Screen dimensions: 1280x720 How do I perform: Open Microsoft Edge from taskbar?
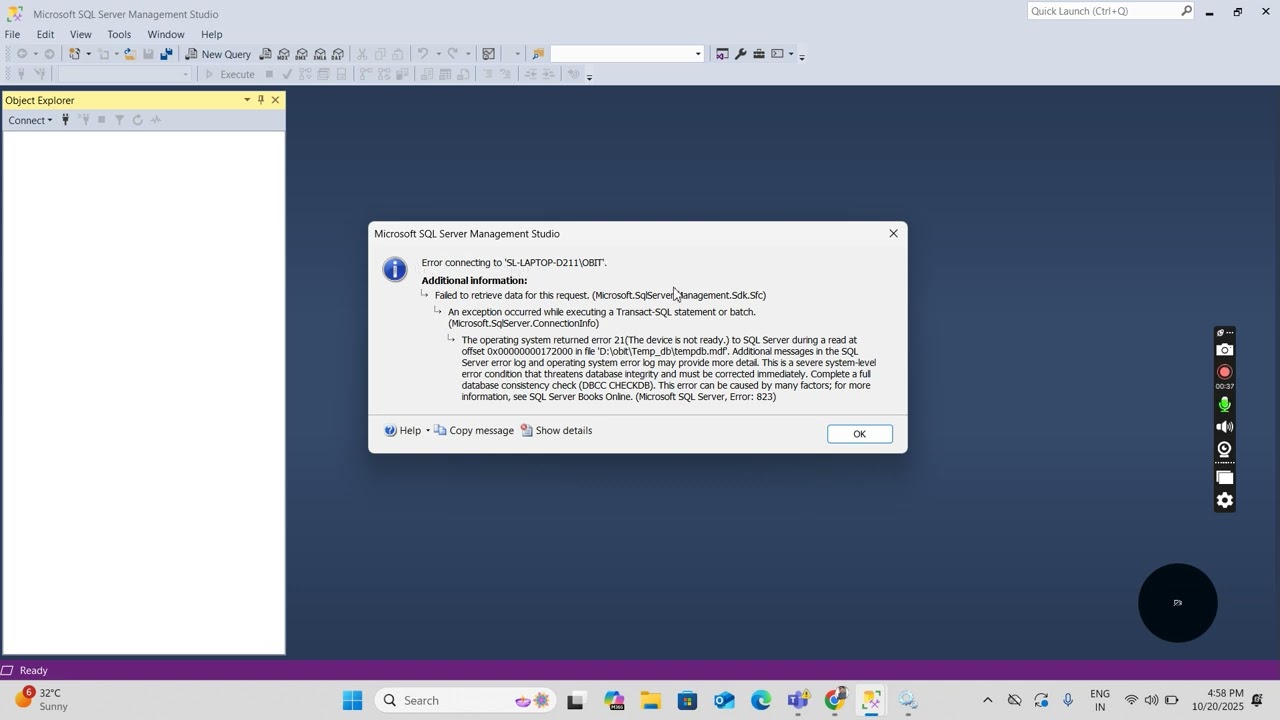(x=761, y=700)
